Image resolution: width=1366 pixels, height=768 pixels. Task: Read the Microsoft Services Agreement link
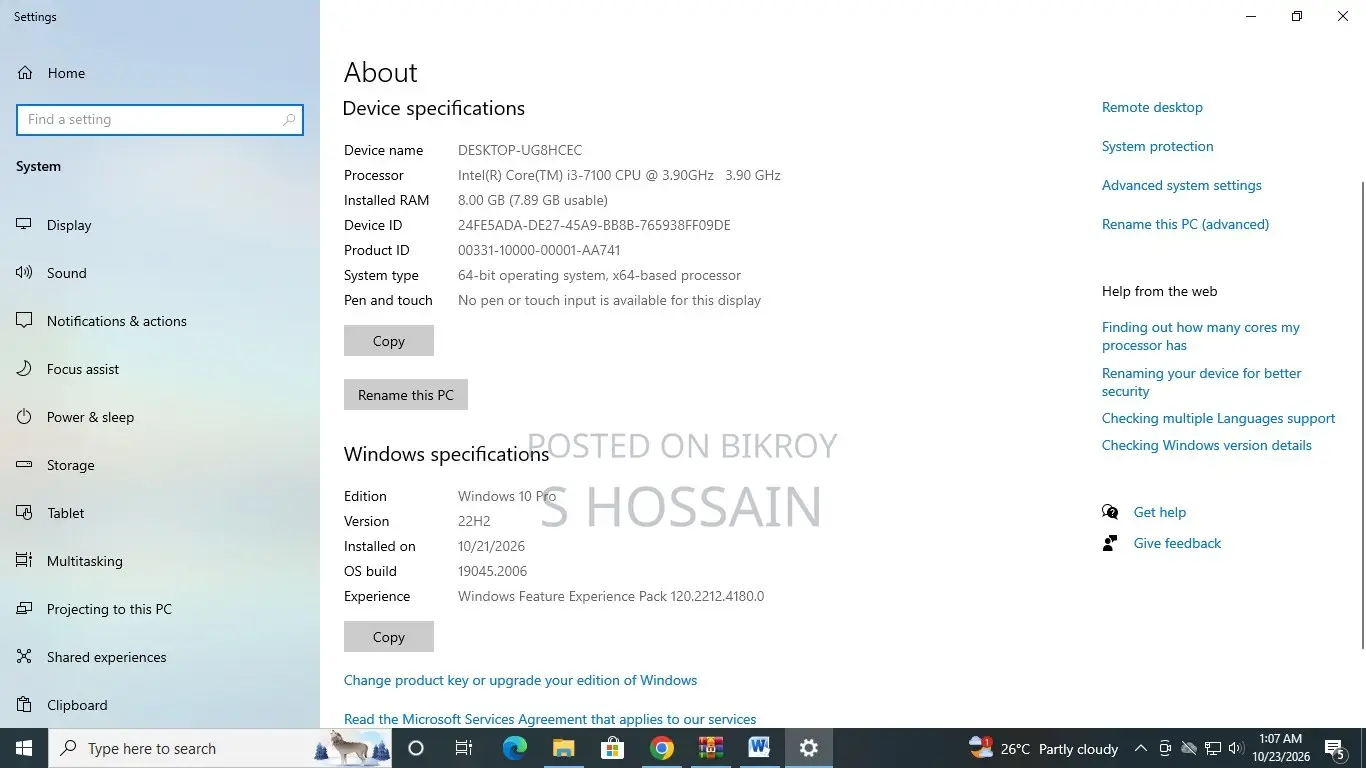(x=550, y=719)
